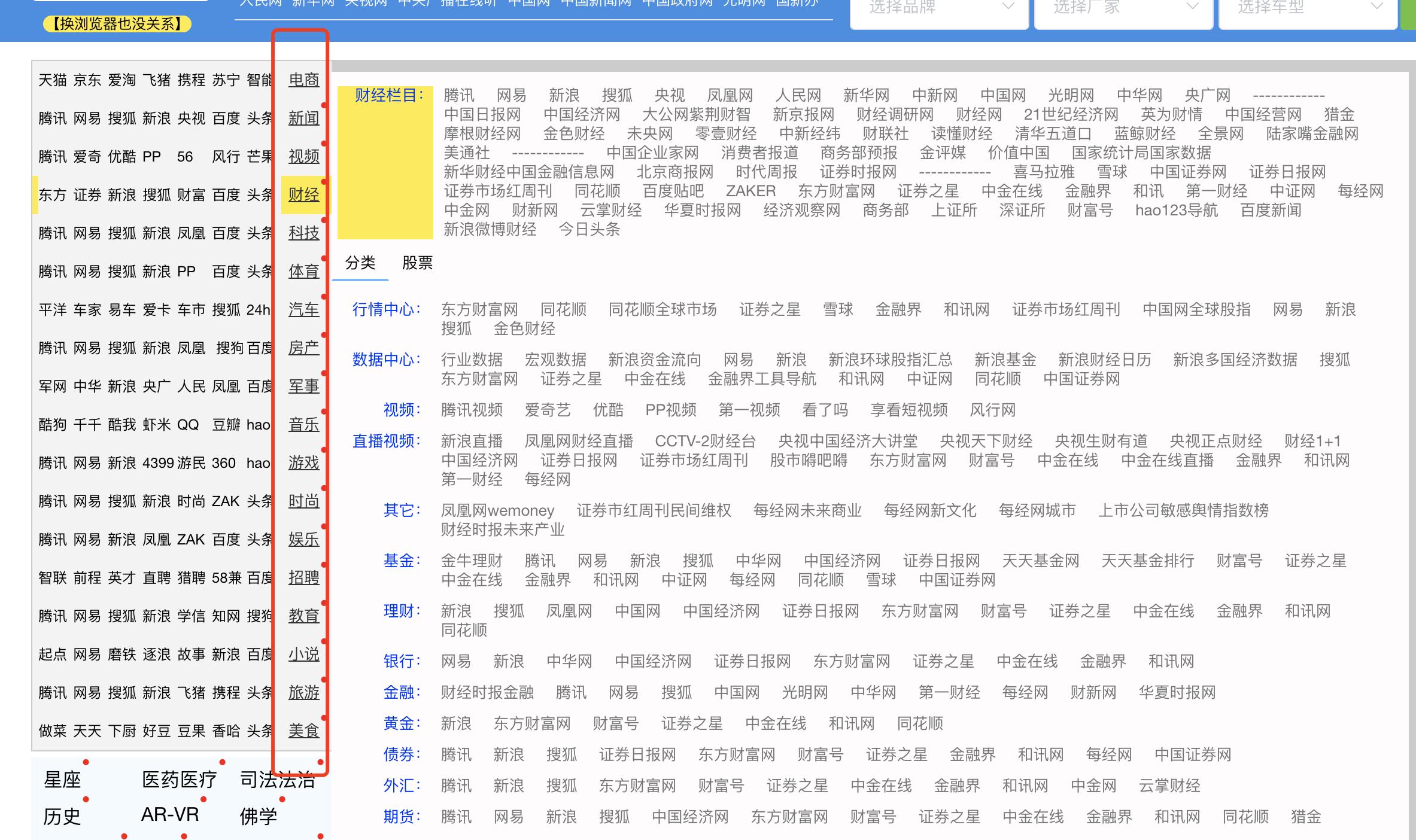The width and height of the screenshot is (1416, 840).
Task: Open 新浪直播 under 直播视频
Action: pyautogui.click(x=471, y=441)
